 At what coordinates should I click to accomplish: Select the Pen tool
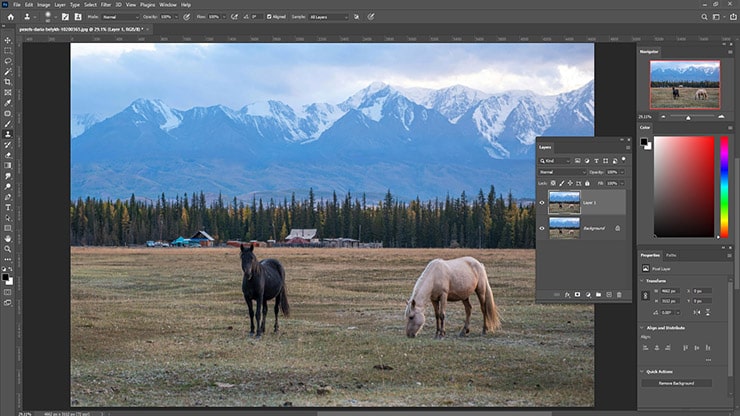[8, 197]
